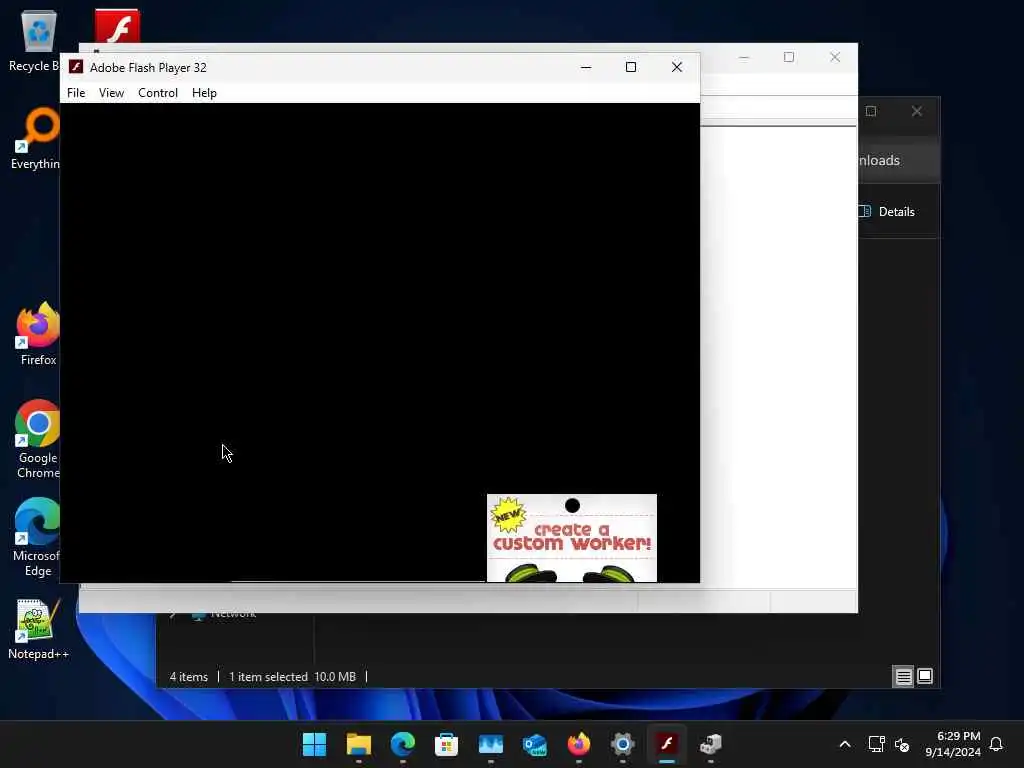Click '1 item selected' in the status bar
This screenshot has width=1024, height=768.
[268, 677]
